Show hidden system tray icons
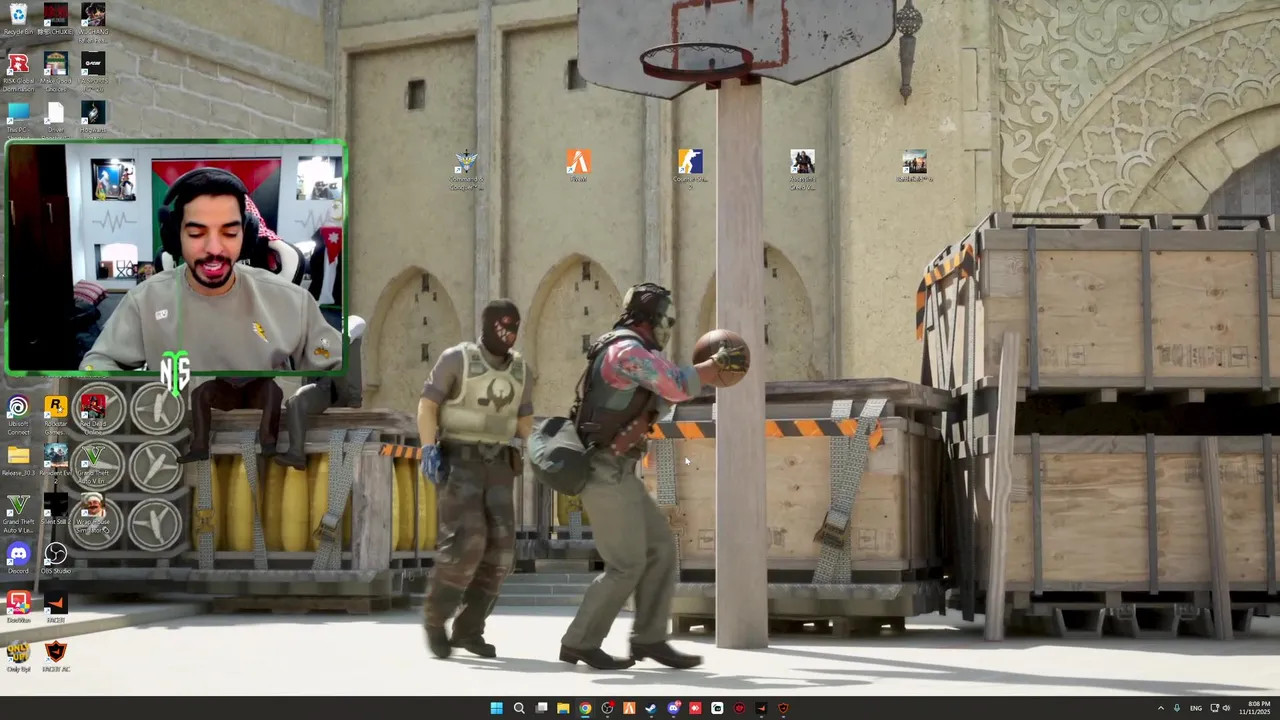Image resolution: width=1280 pixels, height=720 pixels. (x=1161, y=708)
